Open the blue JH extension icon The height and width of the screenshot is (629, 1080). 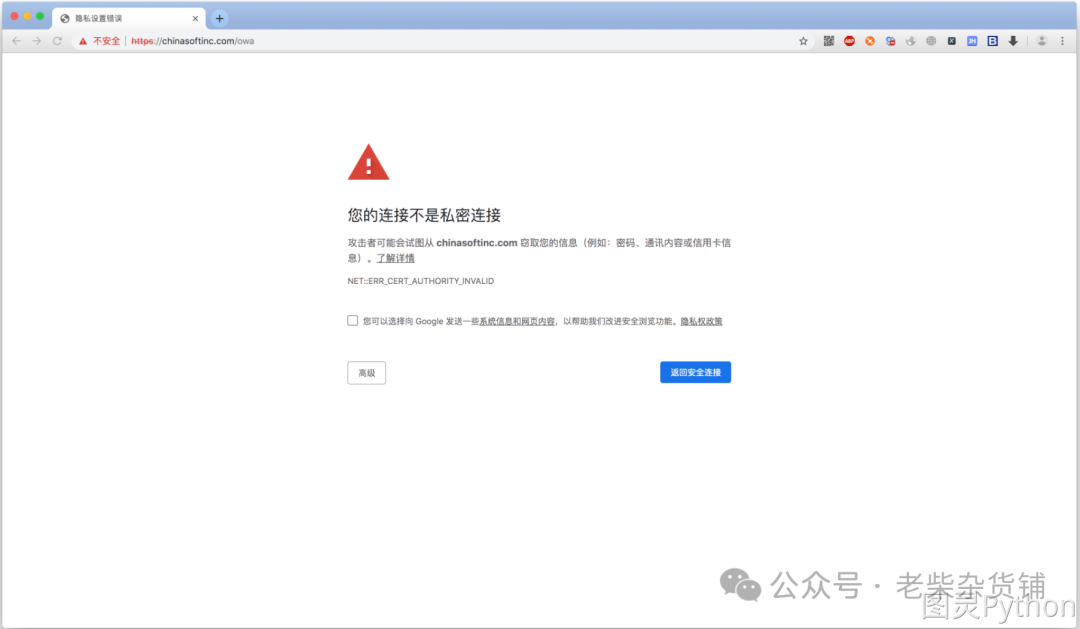[x=972, y=41]
